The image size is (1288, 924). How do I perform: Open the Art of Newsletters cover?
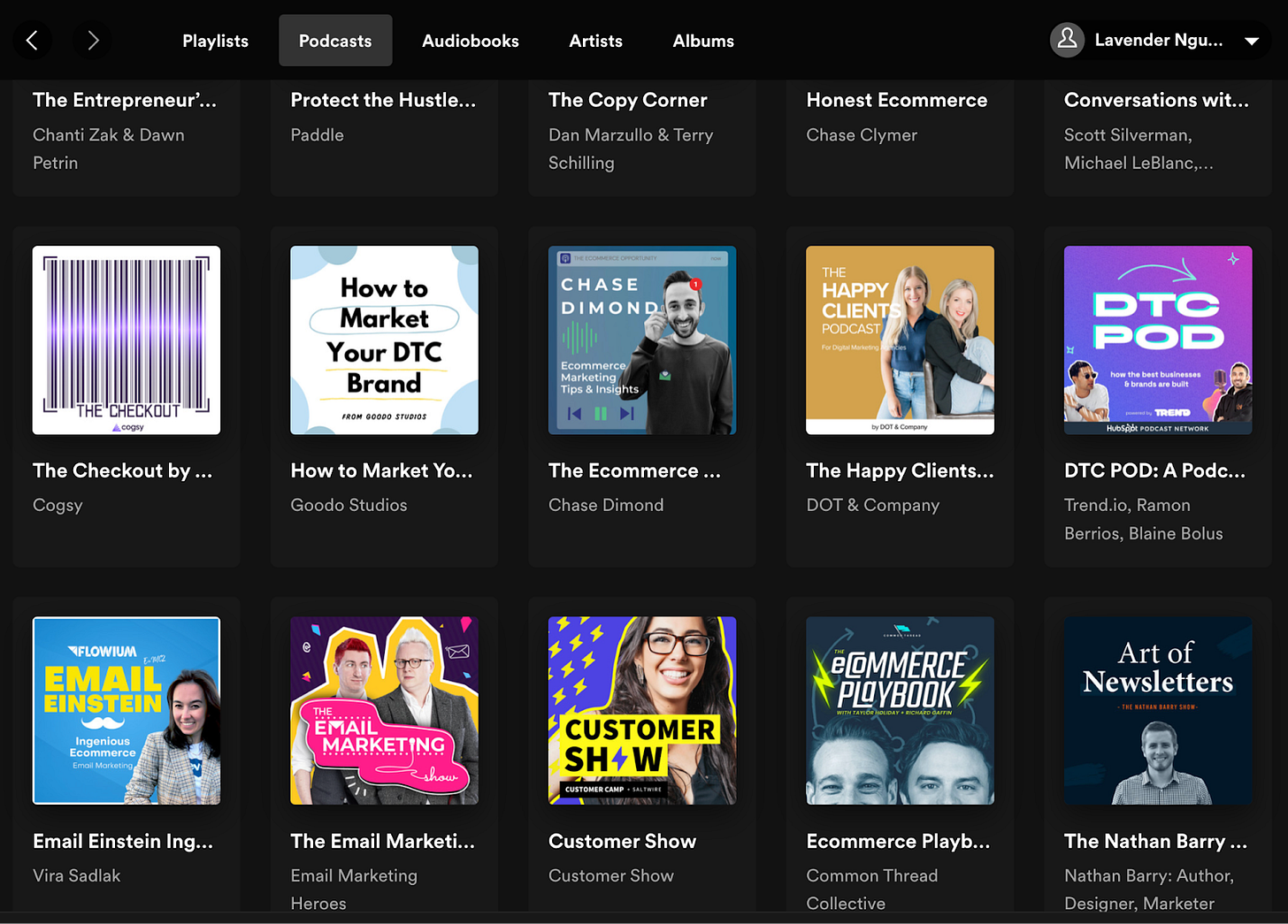pyautogui.click(x=1158, y=711)
